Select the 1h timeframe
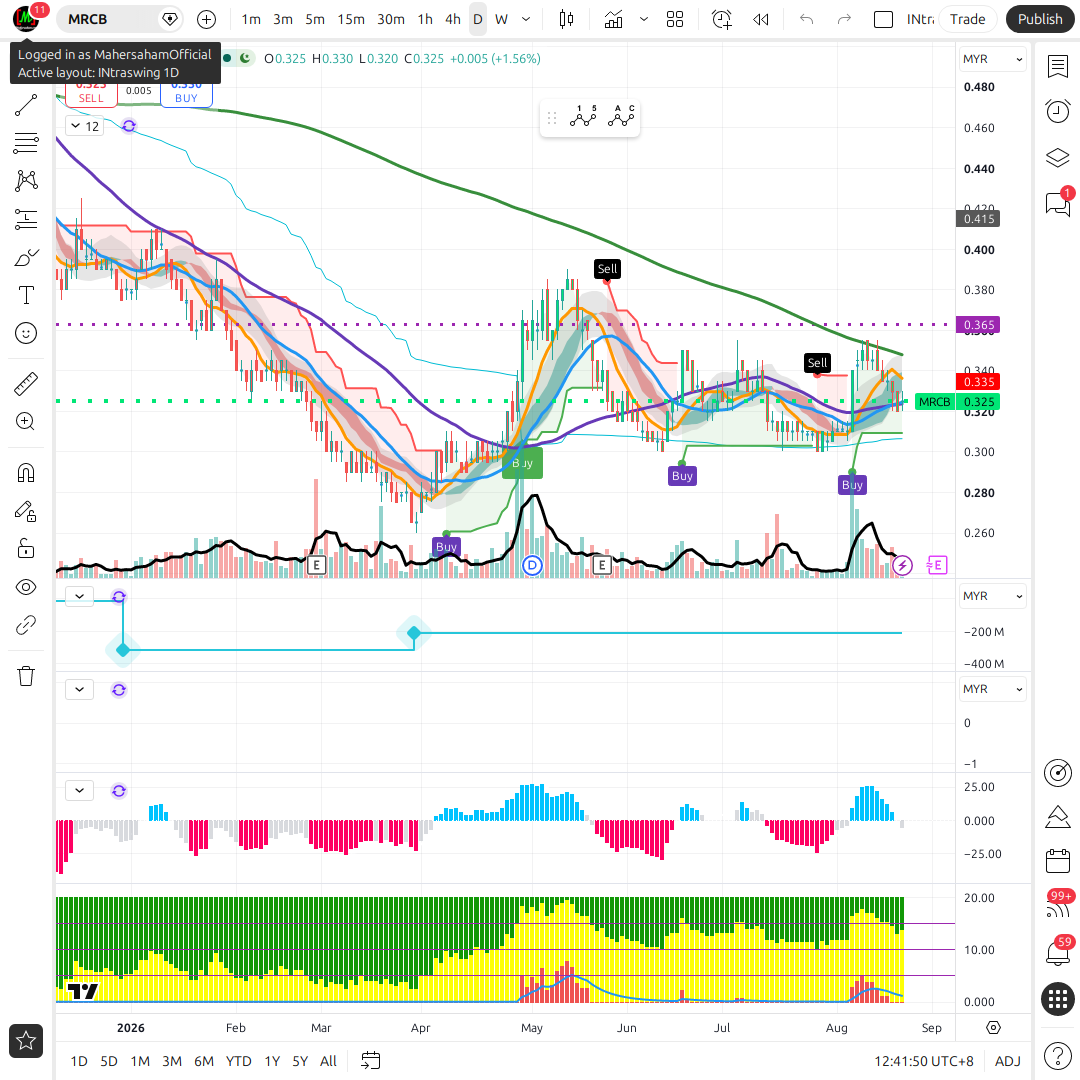 pos(425,19)
